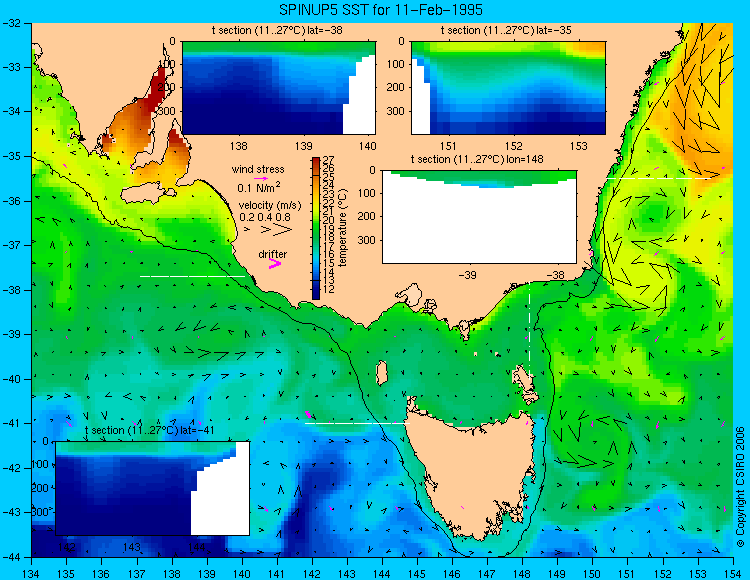750x580 pixels.
Task: Click the 'drifter' legend label
Action: 273,254
